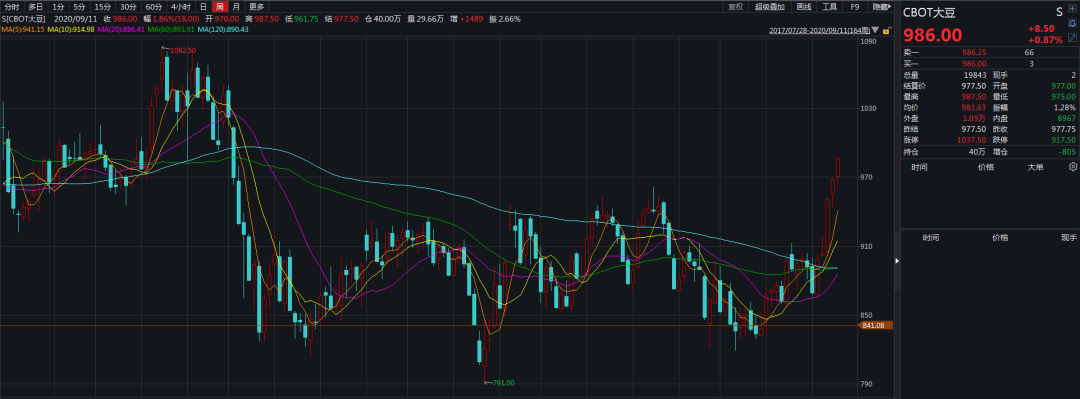Image resolution: width=1080 pixels, height=399 pixels.
Task: Select the 日 daily period tab
Action: [x=203, y=6]
